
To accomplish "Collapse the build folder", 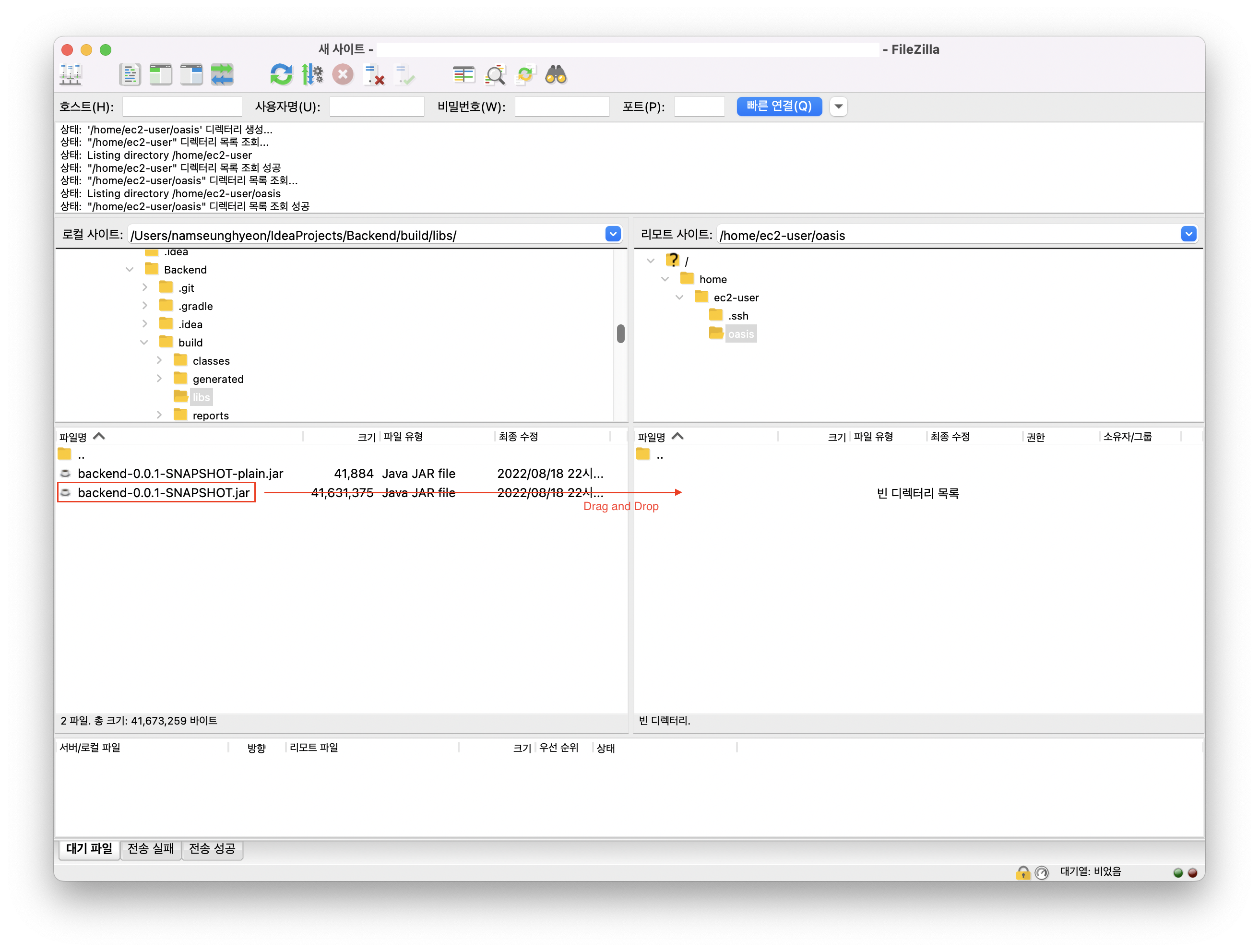I will click(x=144, y=342).
